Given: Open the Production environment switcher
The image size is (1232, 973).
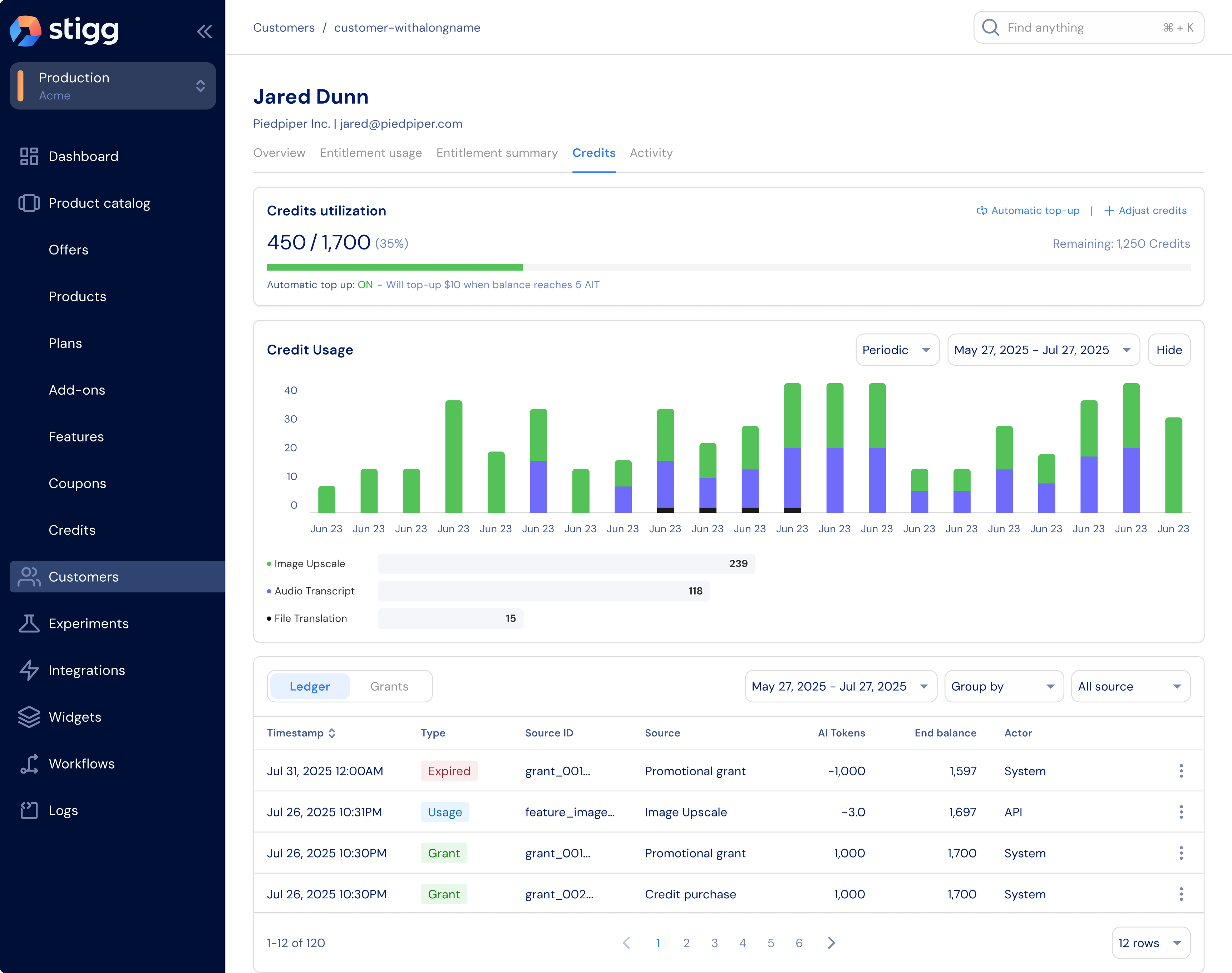Looking at the screenshot, I should tap(113, 86).
